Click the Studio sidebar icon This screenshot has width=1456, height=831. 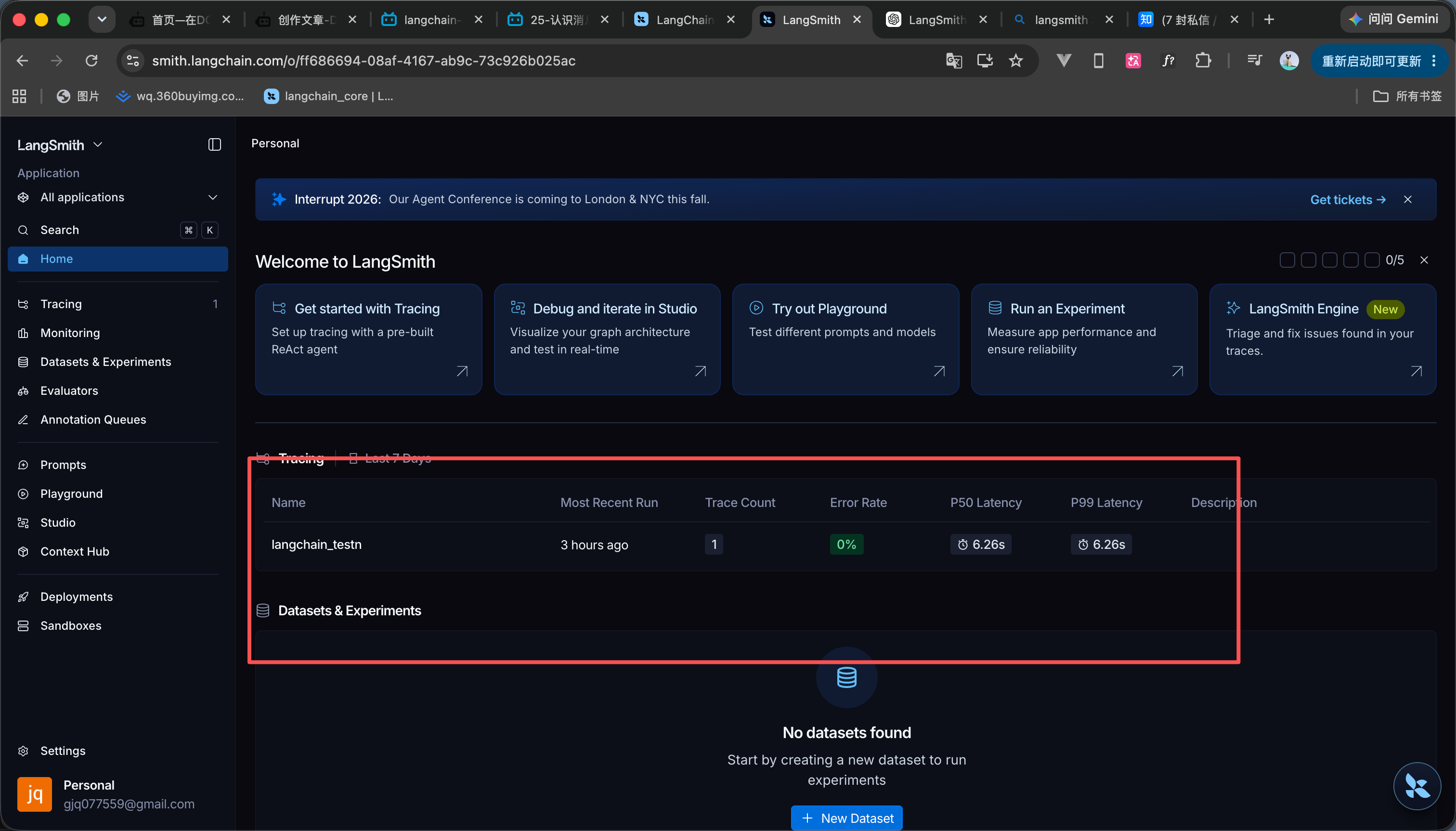[24, 523]
